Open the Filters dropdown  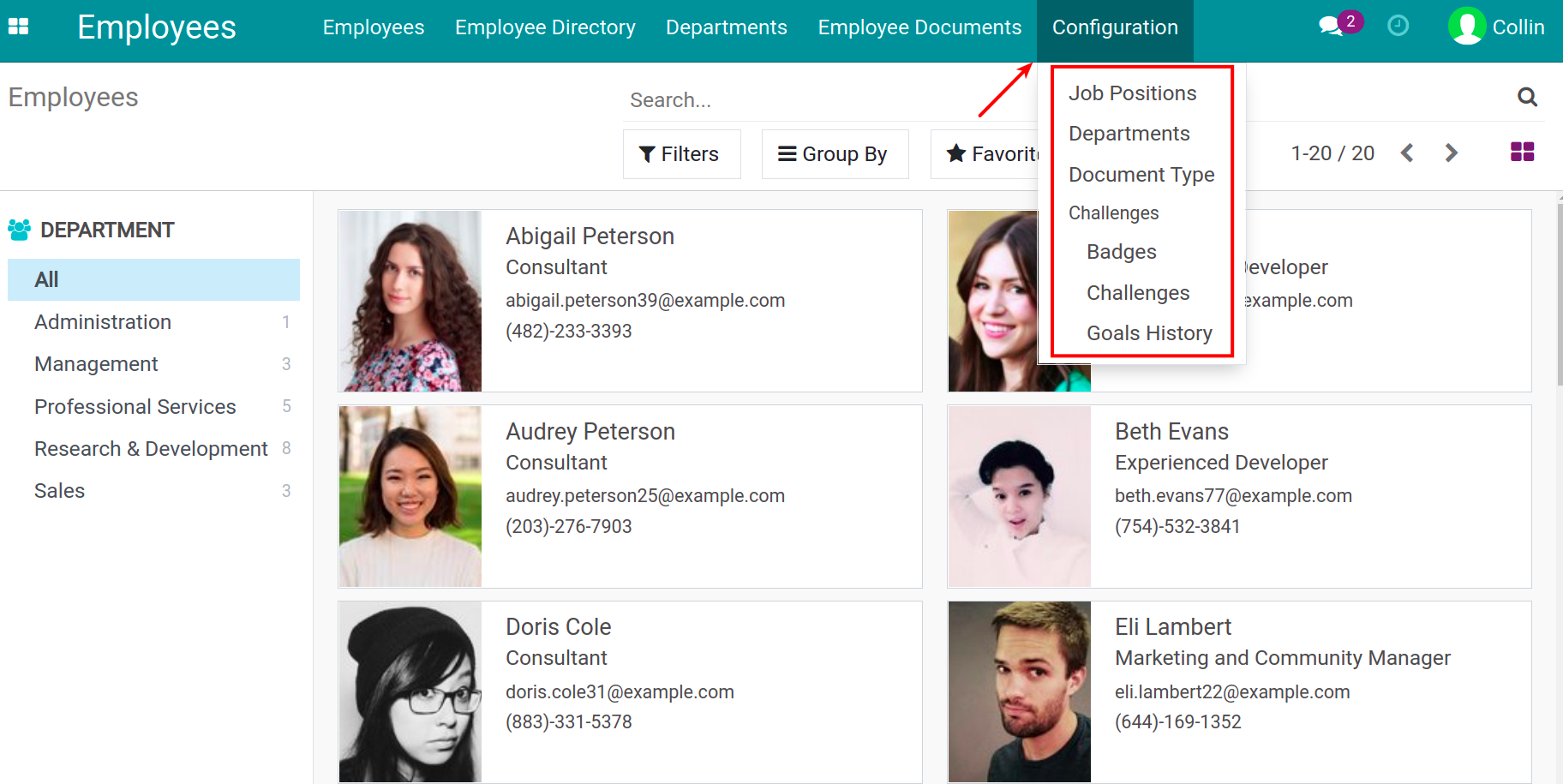[681, 154]
